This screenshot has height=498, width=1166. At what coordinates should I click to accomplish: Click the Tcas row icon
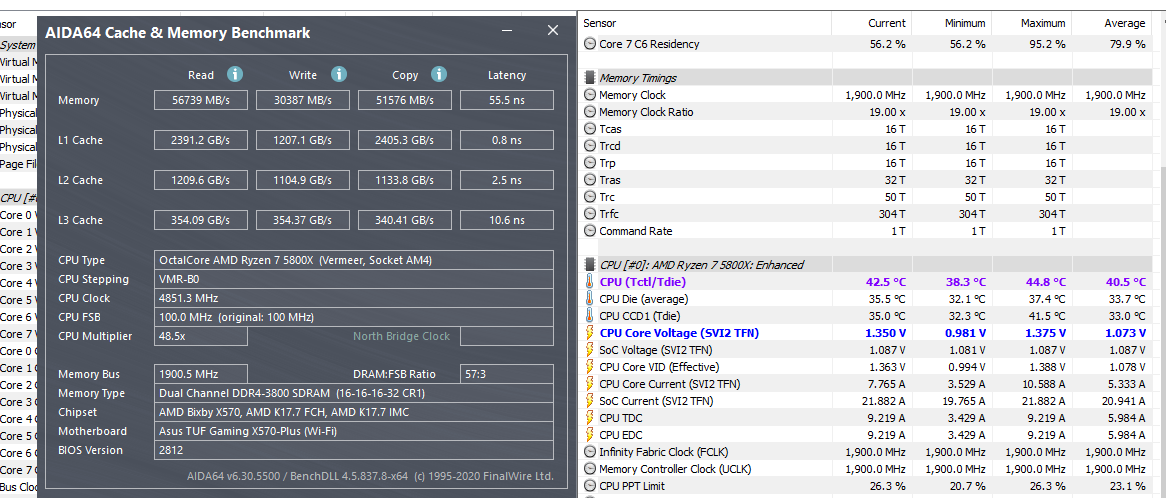(x=590, y=129)
